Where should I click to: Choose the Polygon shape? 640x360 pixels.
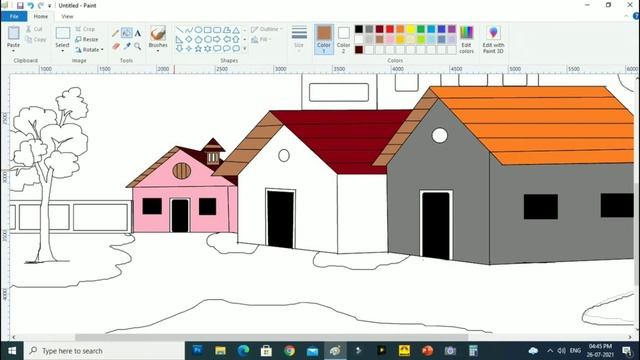pyautogui.click(x=227, y=30)
